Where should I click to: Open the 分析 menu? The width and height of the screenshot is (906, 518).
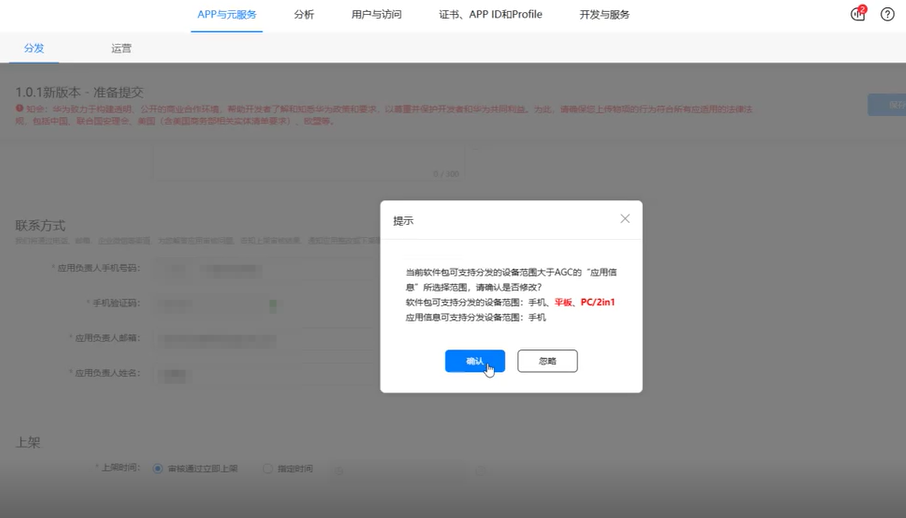(x=304, y=15)
